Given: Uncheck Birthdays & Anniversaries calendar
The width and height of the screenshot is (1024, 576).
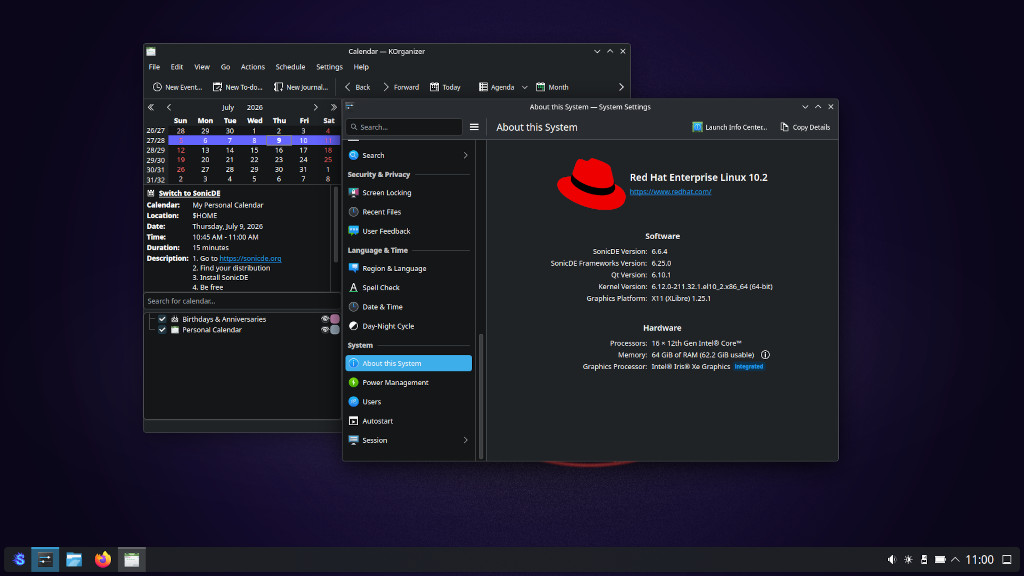Looking at the screenshot, I should click(162, 319).
